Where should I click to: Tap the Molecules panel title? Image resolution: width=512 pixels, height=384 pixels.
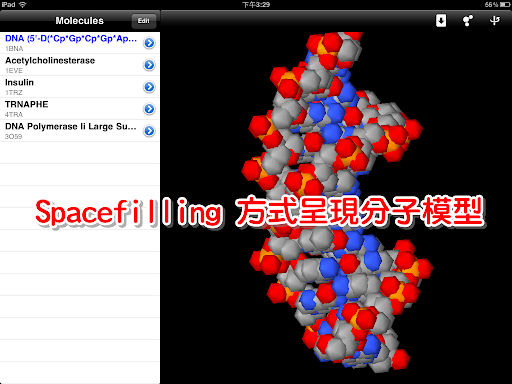(x=79, y=21)
